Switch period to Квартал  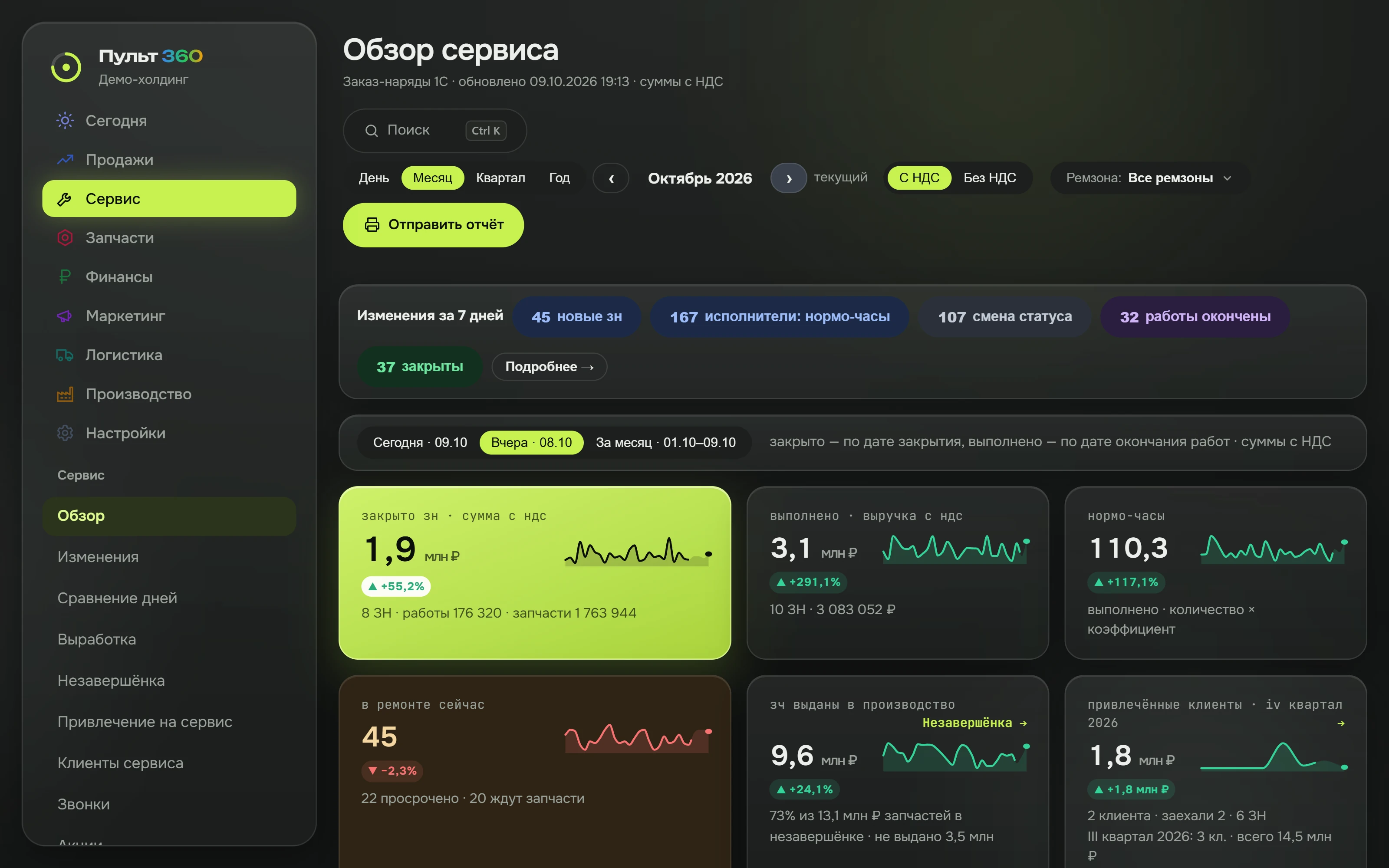[x=500, y=178]
